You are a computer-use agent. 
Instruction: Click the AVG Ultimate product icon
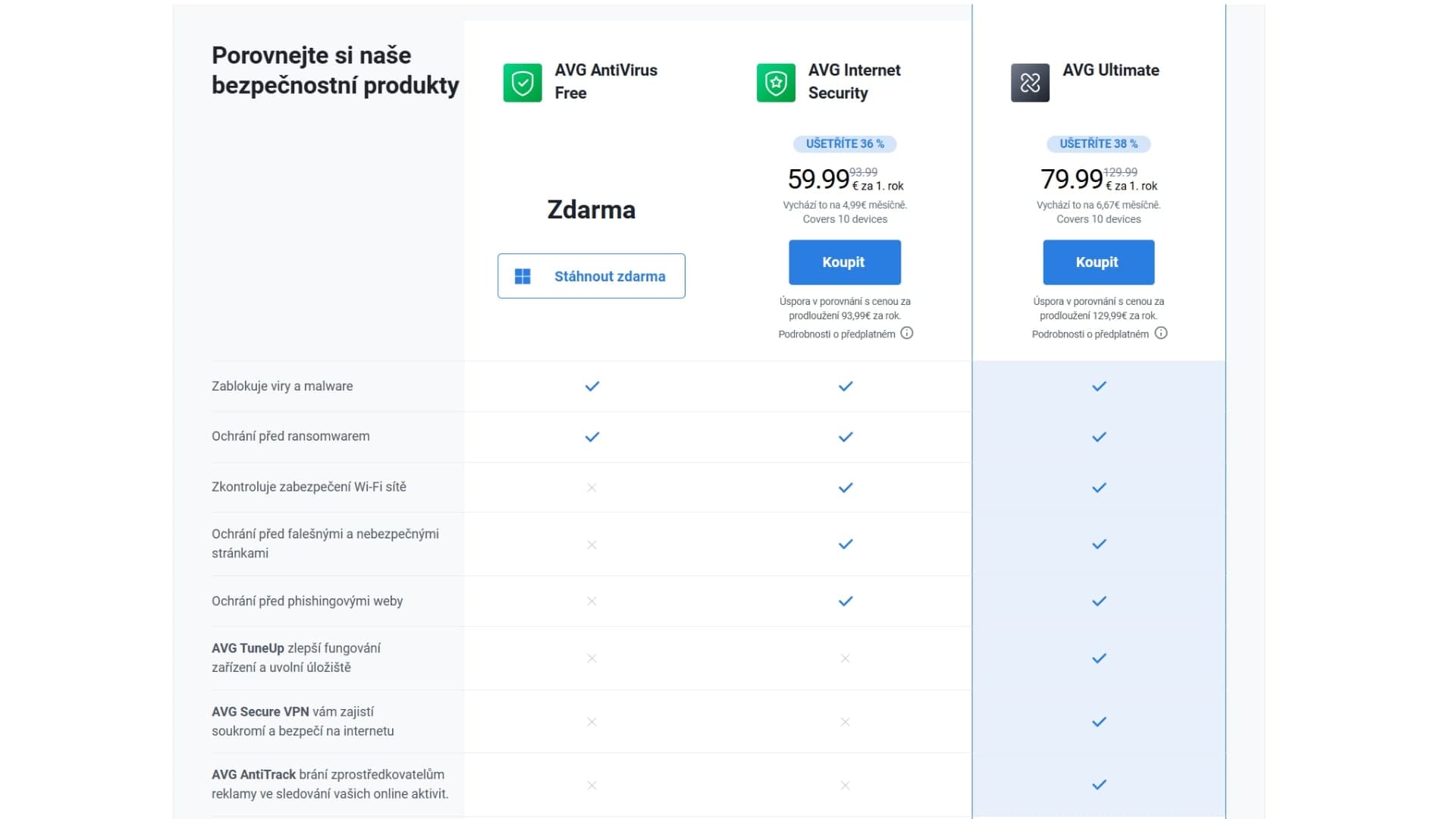point(1030,83)
